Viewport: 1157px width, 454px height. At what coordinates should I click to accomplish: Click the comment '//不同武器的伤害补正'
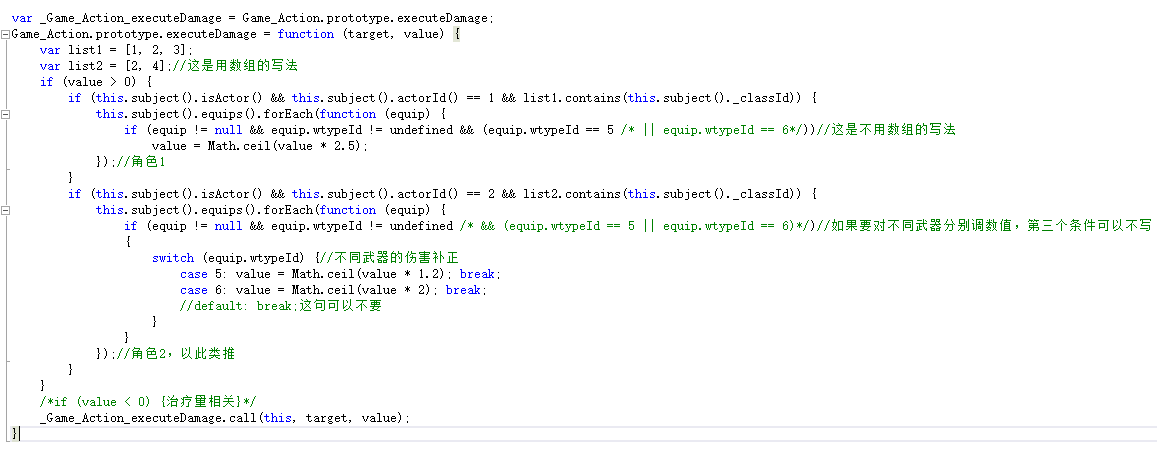[x=390, y=258]
